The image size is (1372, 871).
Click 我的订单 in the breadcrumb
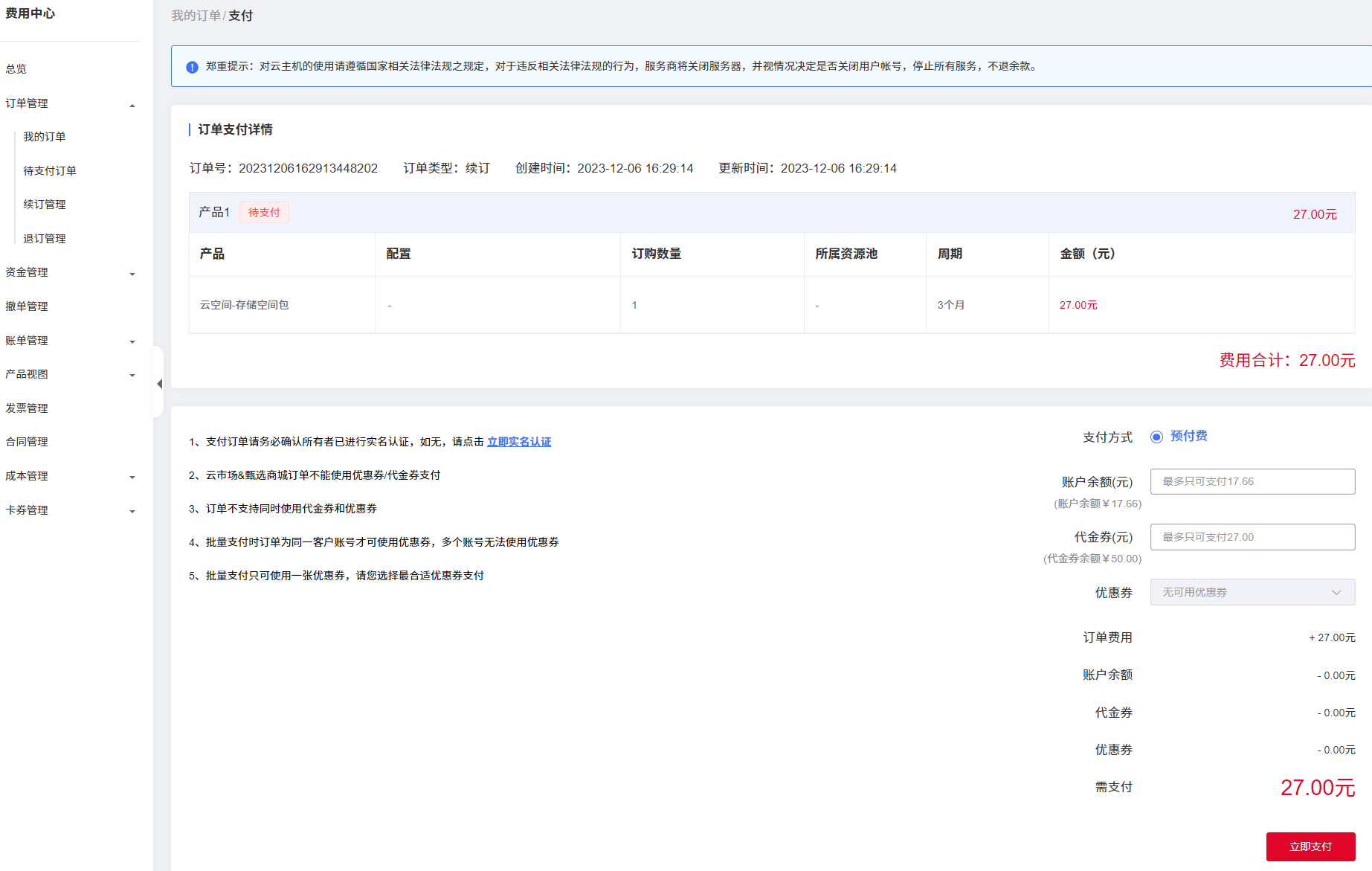coord(196,16)
